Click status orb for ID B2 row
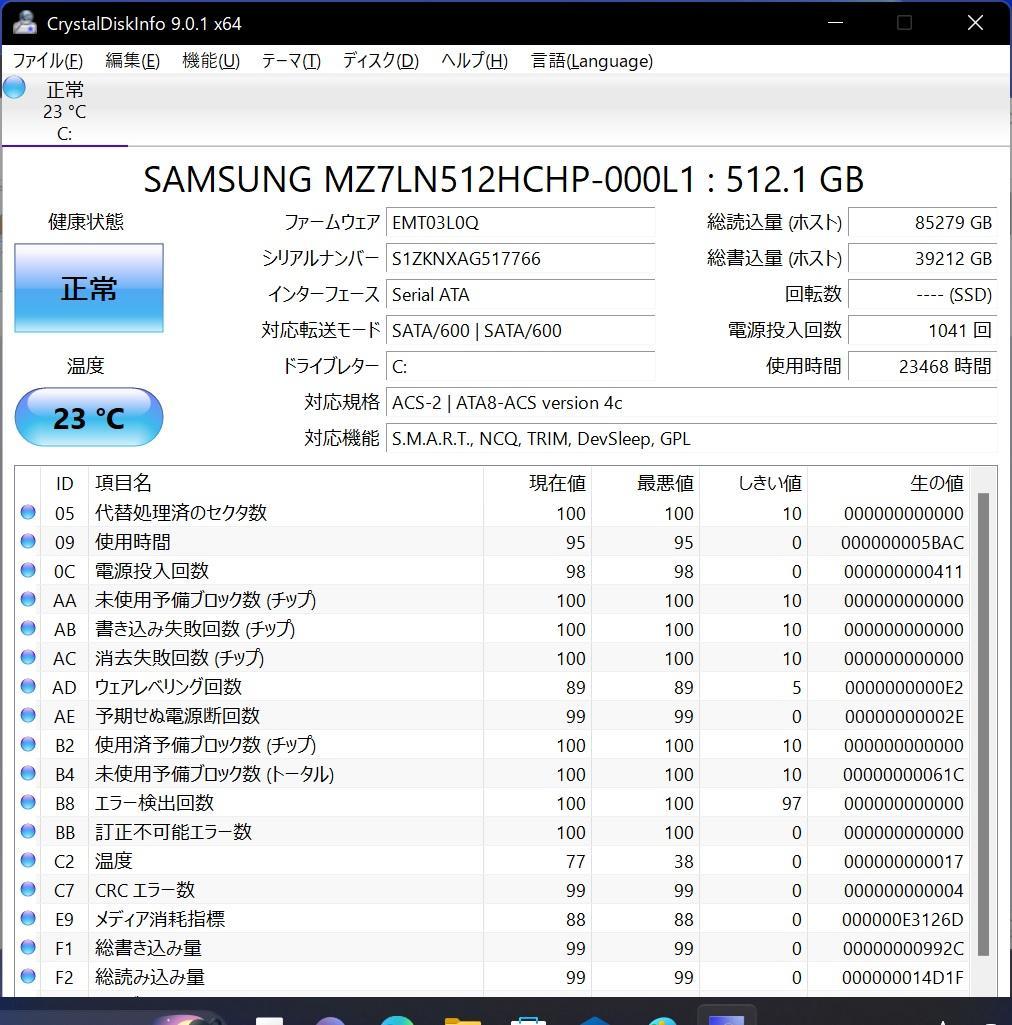This screenshot has height=1025, width=1012. point(27,744)
